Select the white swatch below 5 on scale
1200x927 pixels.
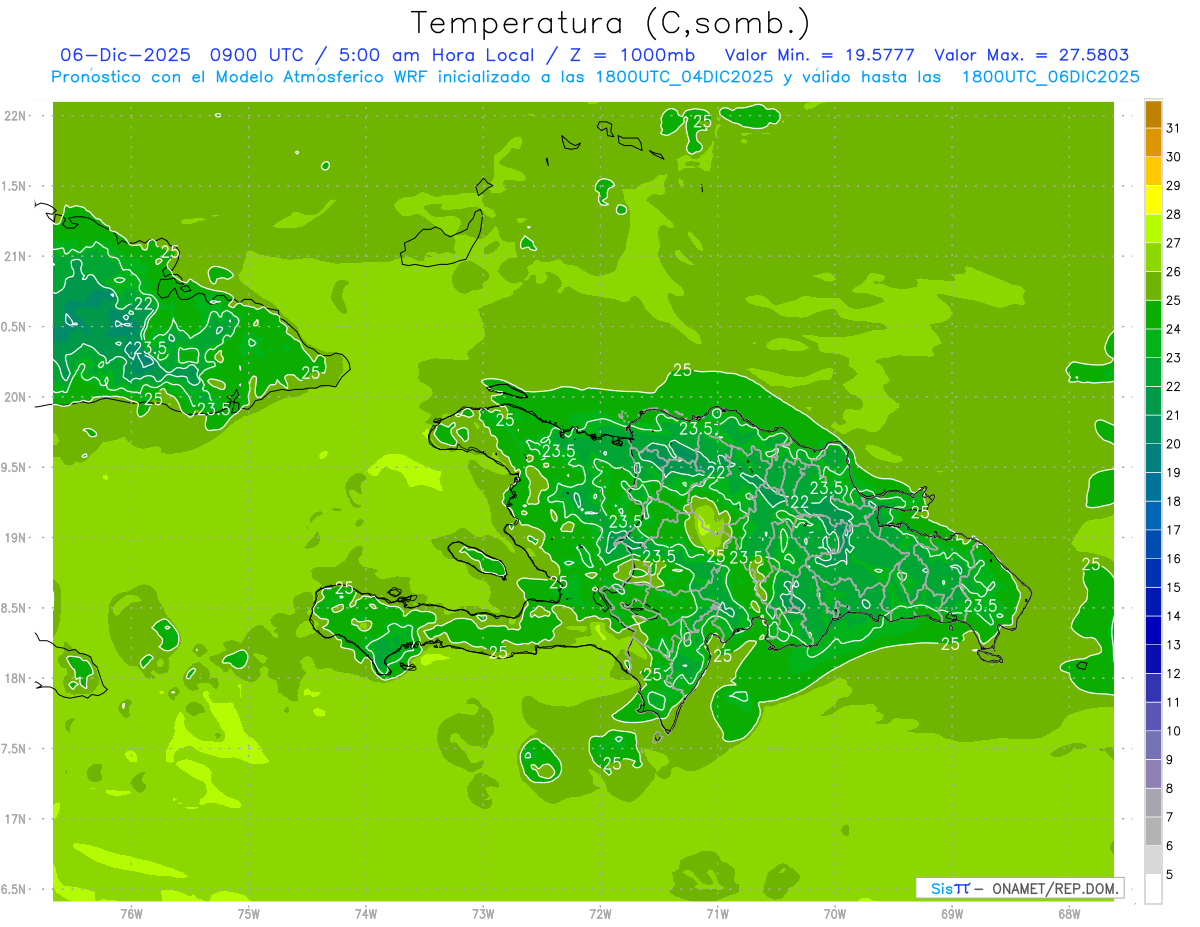[1153, 889]
